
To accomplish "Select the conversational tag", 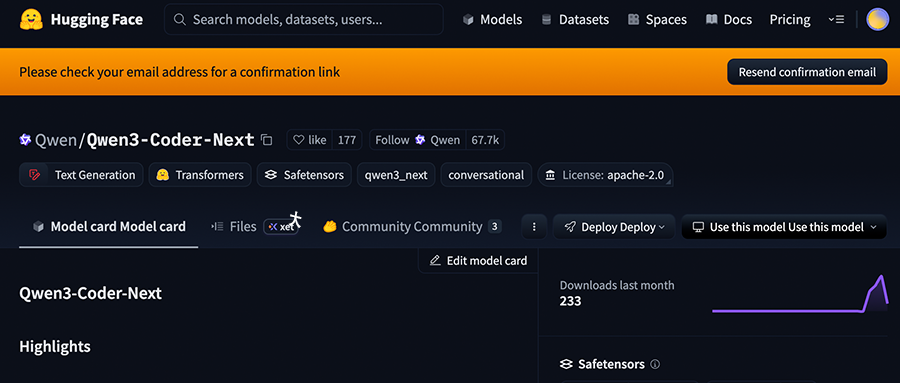I will (x=486, y=175).
